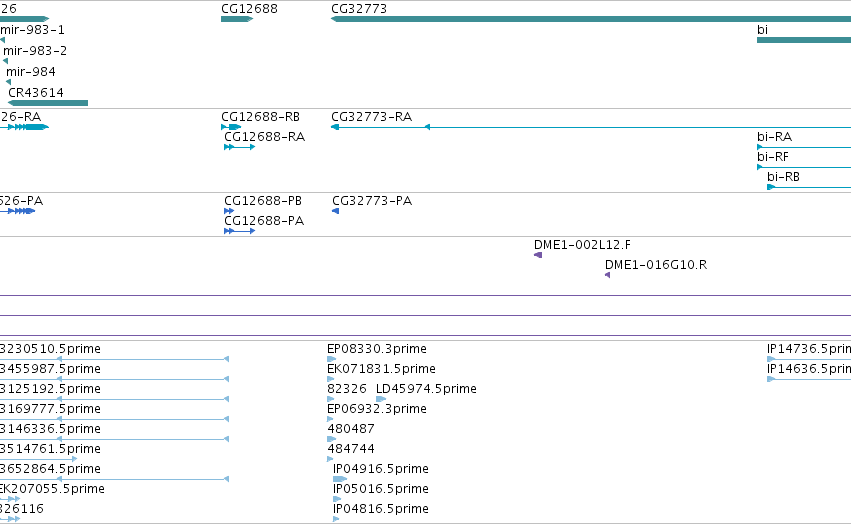
Task: Click the CG32773 gene bar
Action: click(x=591, y=19)
